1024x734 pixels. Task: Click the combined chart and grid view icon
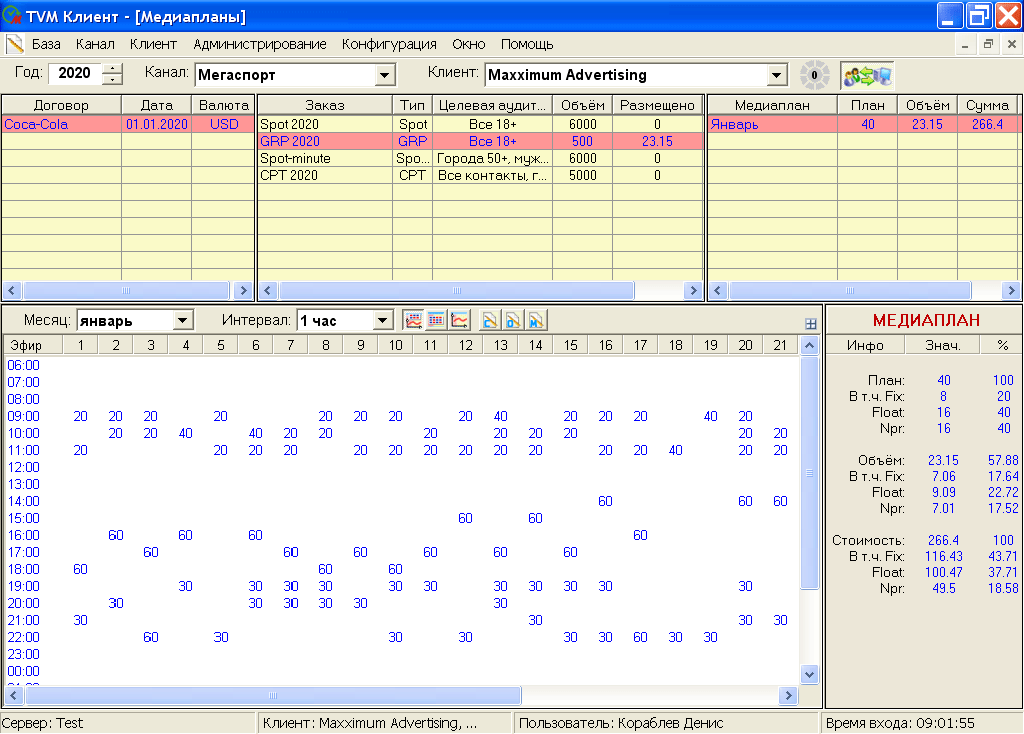(x=413, y=320)
